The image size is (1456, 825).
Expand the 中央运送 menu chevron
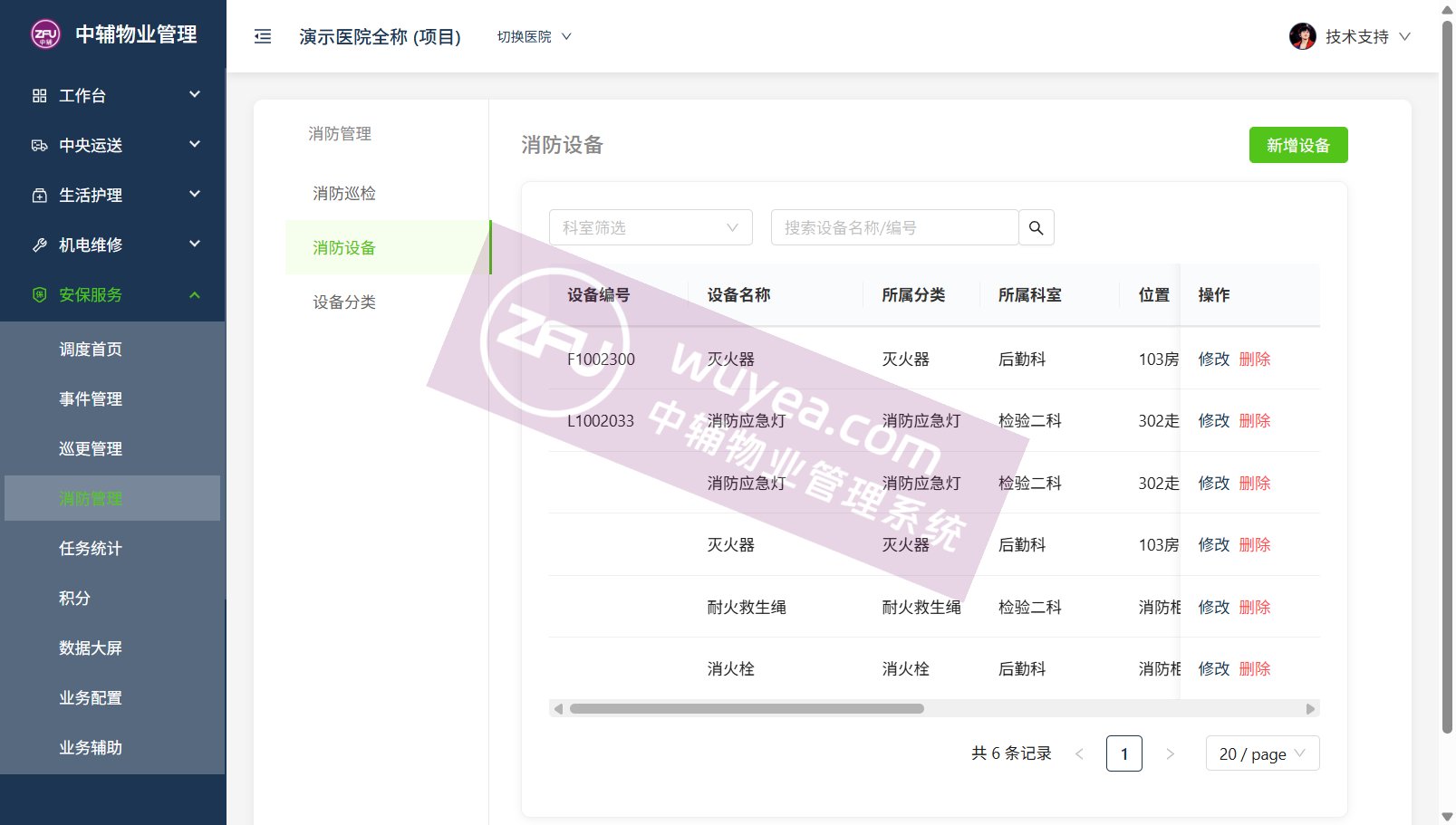195,144
